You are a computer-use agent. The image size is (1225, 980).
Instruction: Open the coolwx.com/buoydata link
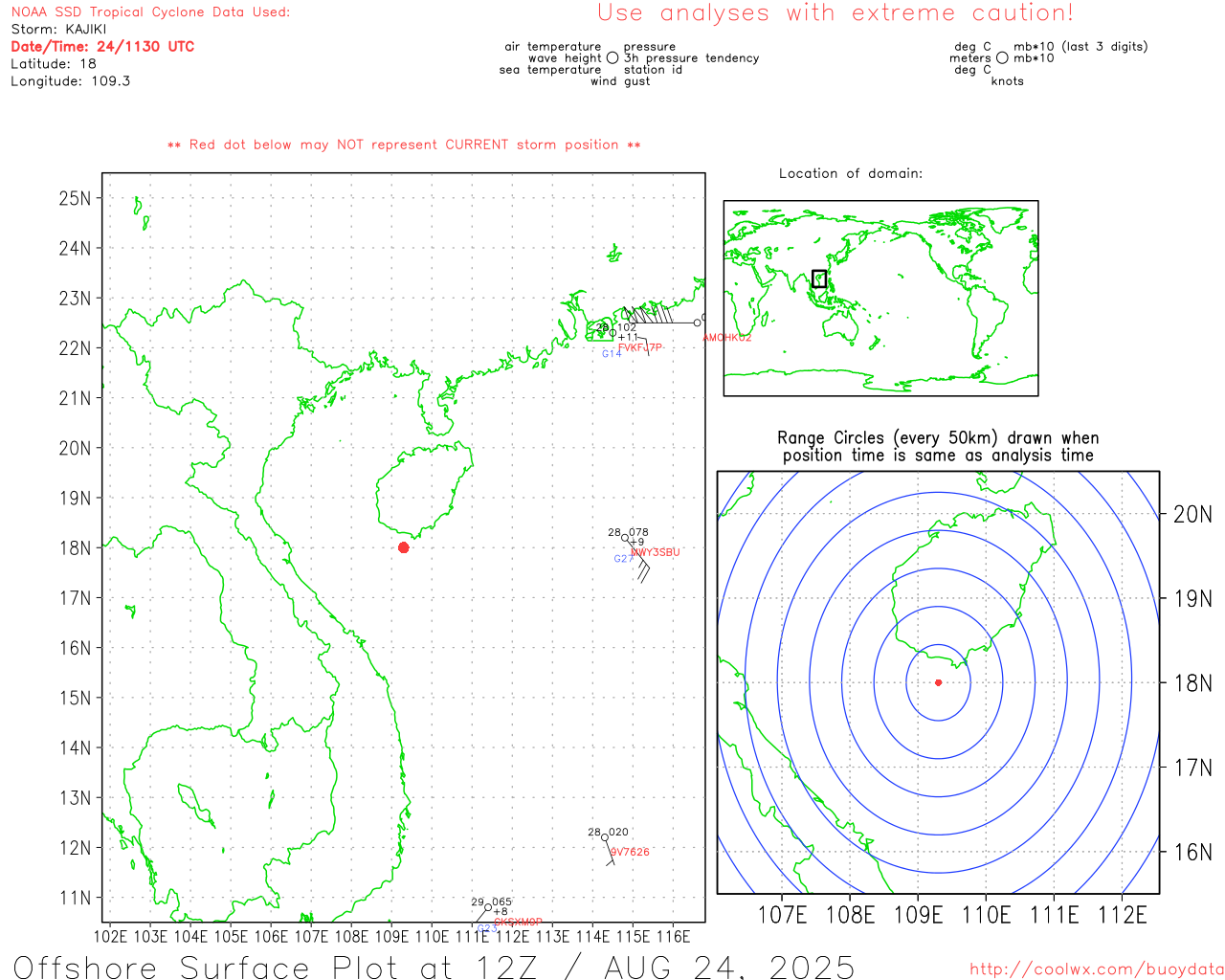(1097, 969)
